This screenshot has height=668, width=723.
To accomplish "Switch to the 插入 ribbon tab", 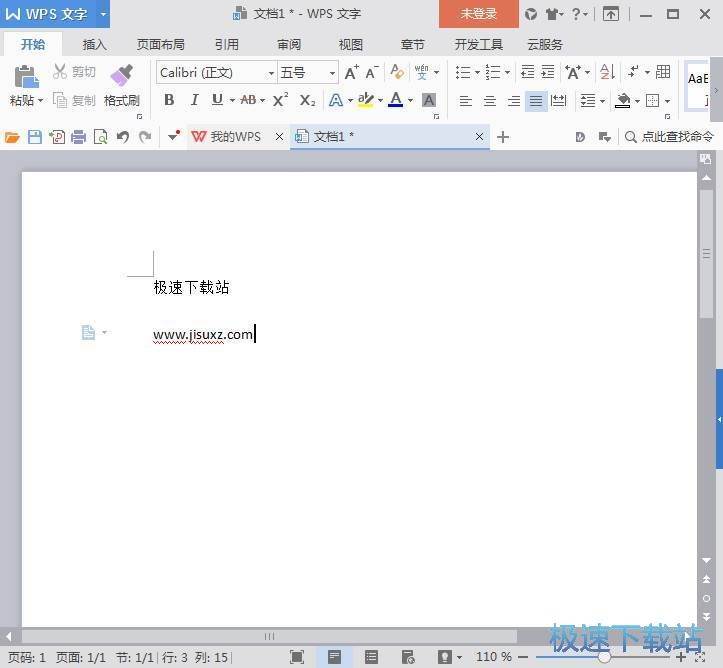I will [94, 44].
